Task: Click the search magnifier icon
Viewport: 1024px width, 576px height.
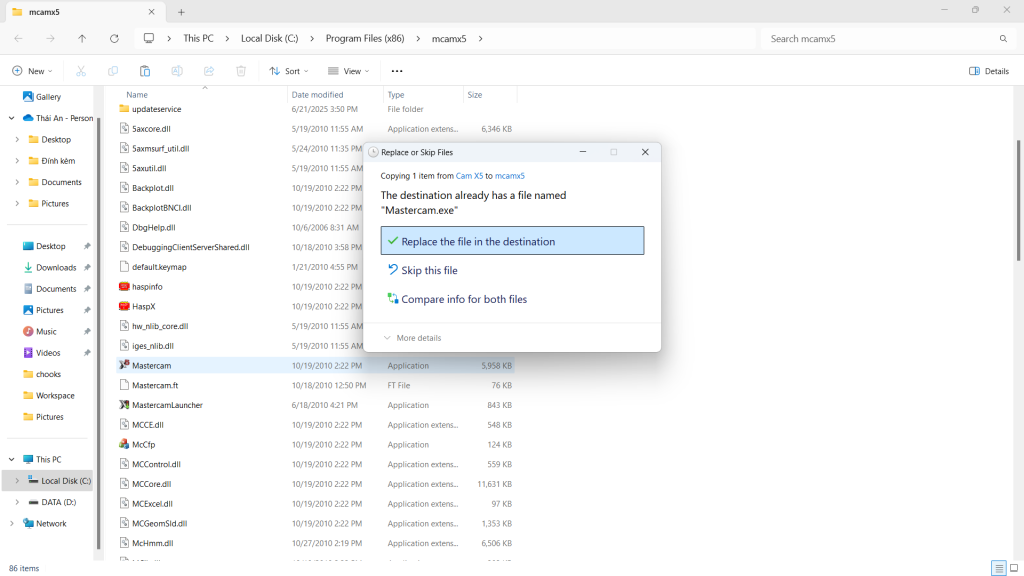Action: pos(1003,39)
